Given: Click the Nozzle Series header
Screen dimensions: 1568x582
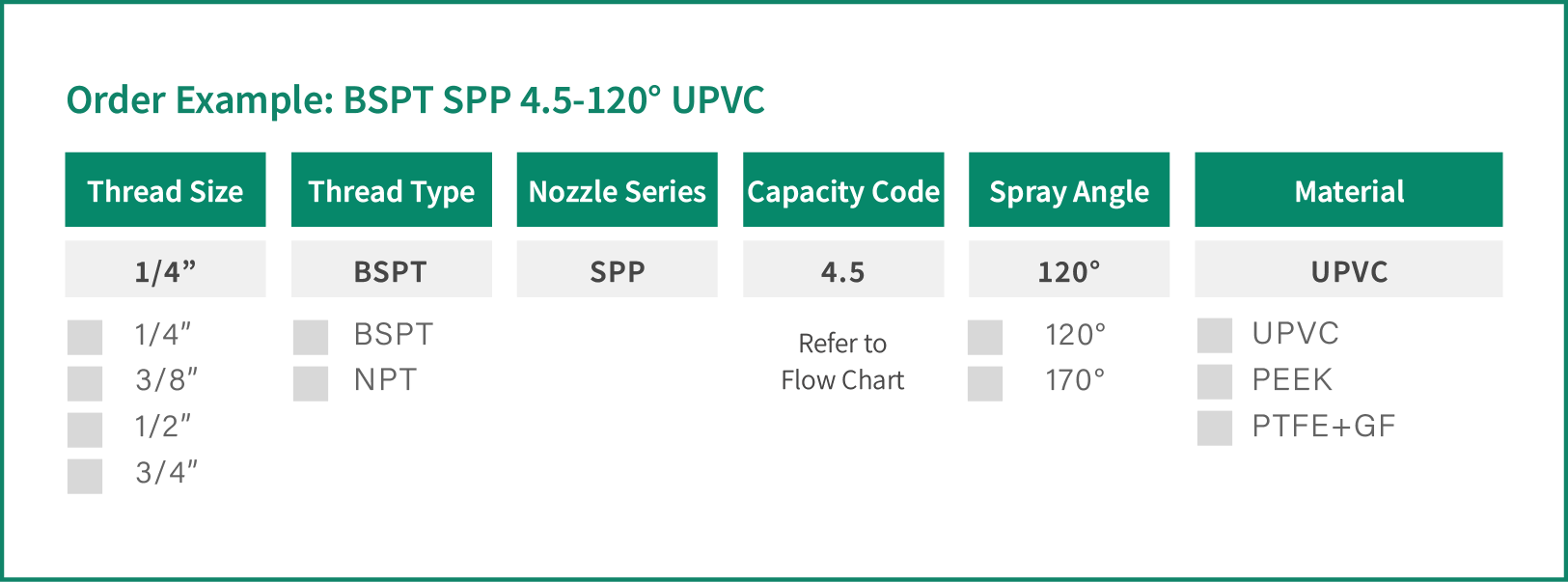Looking at the screenshot, I should pos(618,190).
